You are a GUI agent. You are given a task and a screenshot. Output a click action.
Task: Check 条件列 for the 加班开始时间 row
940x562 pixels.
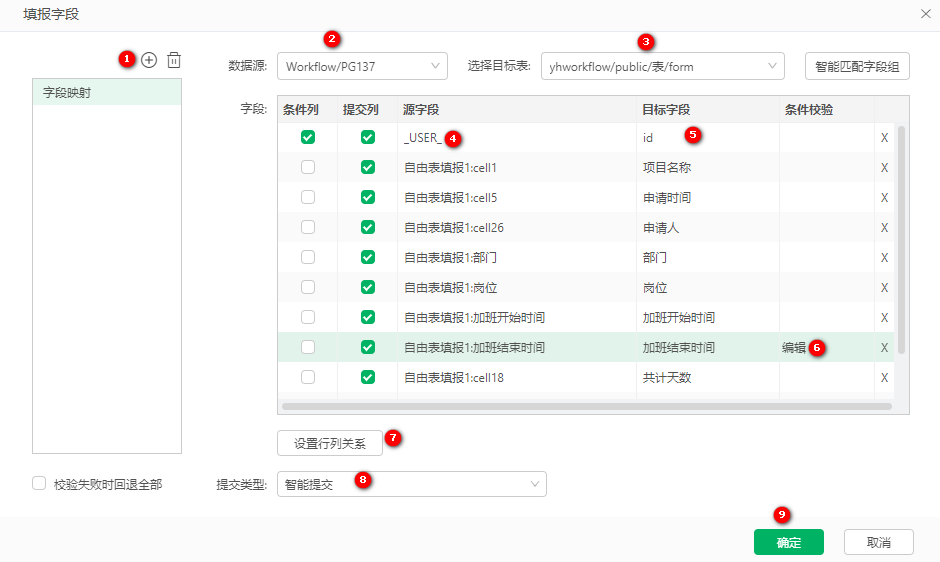point(308,317)
